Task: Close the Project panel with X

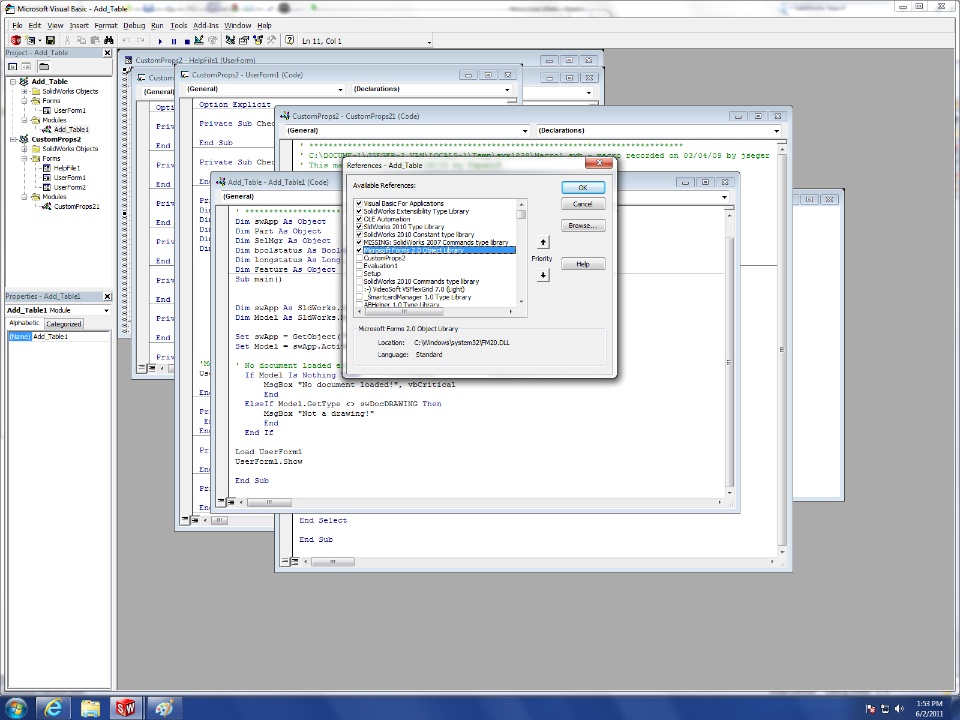Action: pos(107,53)
